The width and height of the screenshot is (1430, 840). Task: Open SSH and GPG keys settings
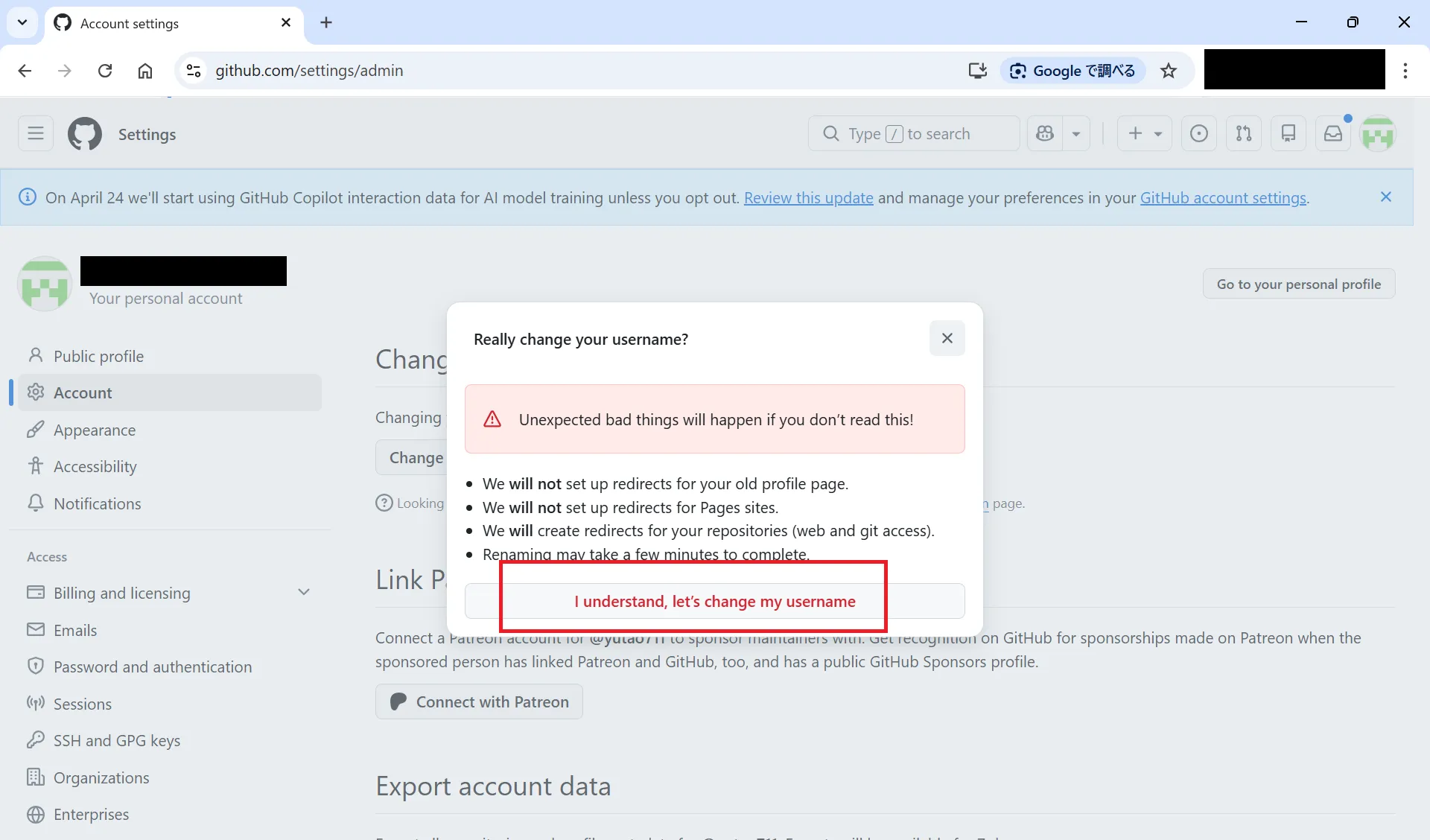point(116,740)
